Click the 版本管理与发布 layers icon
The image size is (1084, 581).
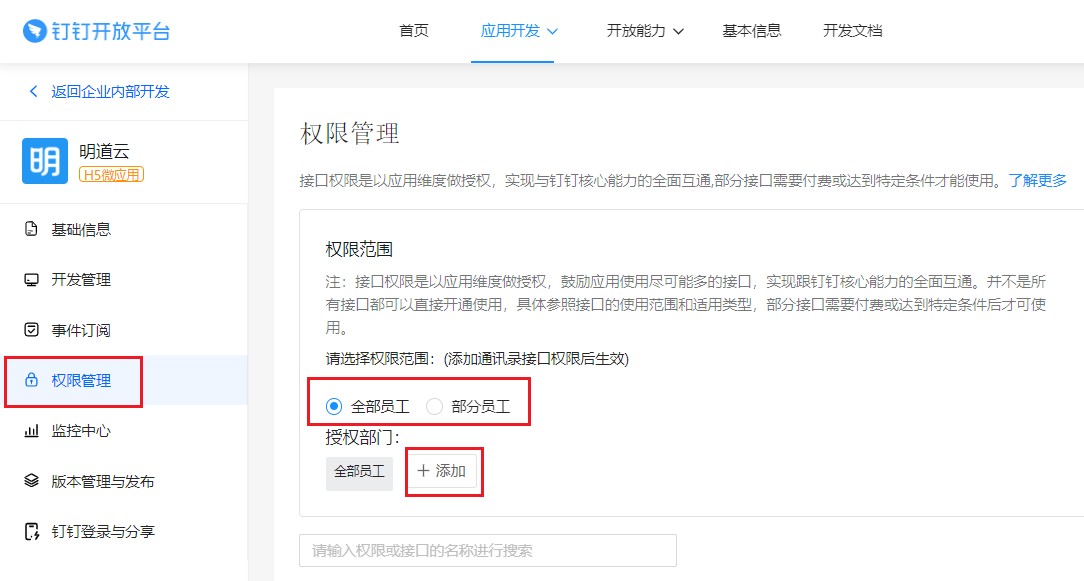[31, 481]
